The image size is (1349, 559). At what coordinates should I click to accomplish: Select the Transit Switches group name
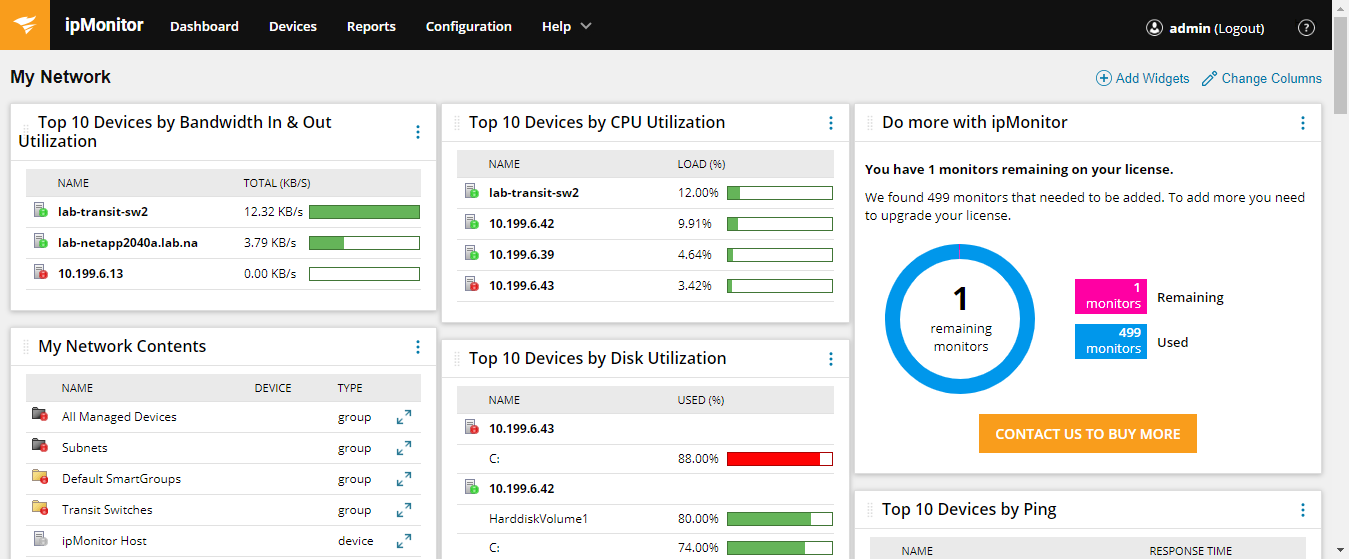[x=107, y=510]
